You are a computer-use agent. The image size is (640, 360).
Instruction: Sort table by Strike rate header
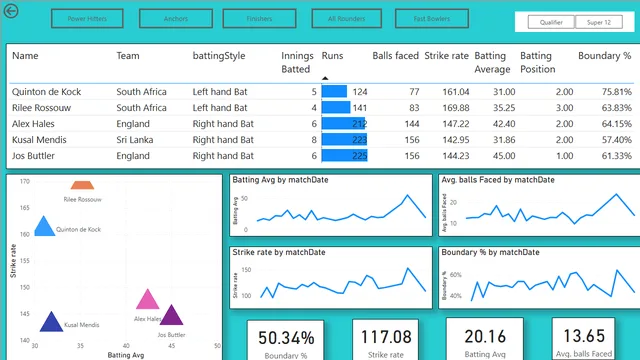447,56
